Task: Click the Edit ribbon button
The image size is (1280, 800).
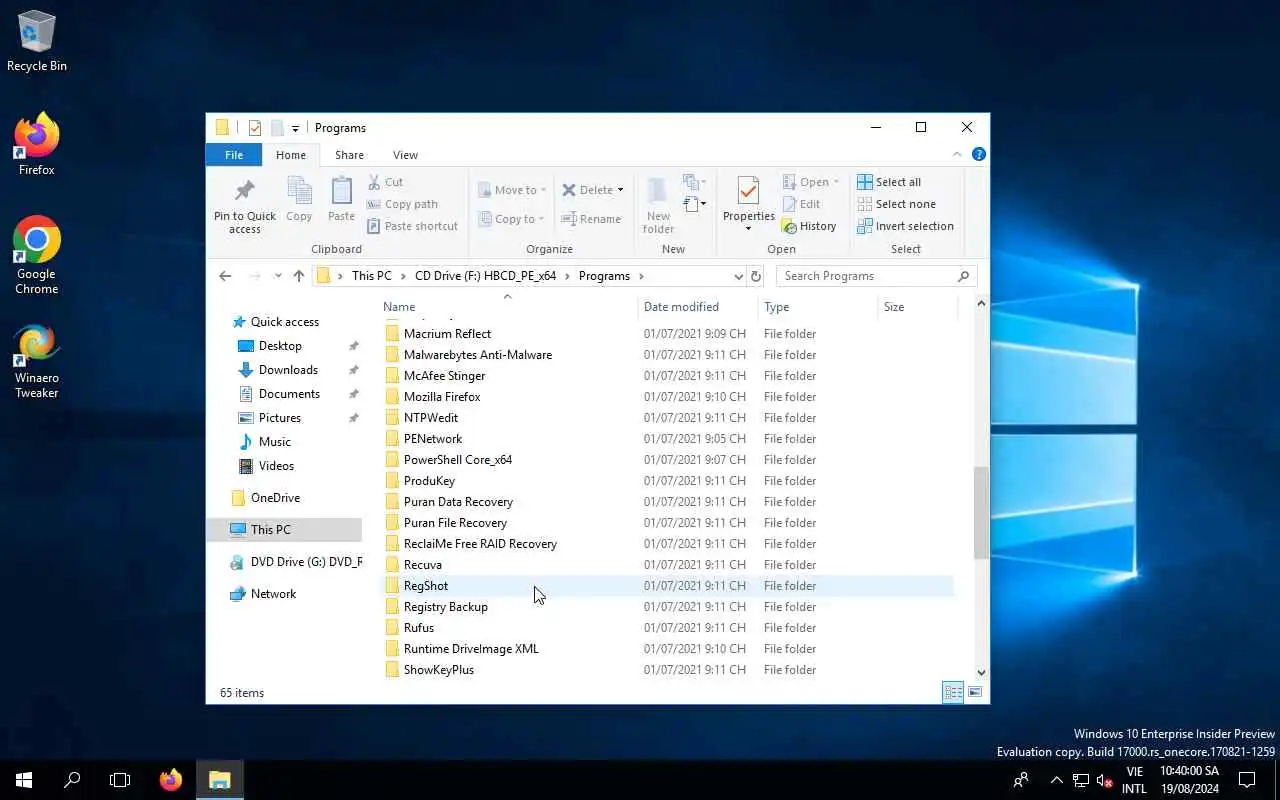Action: click(x=801, y=204)
